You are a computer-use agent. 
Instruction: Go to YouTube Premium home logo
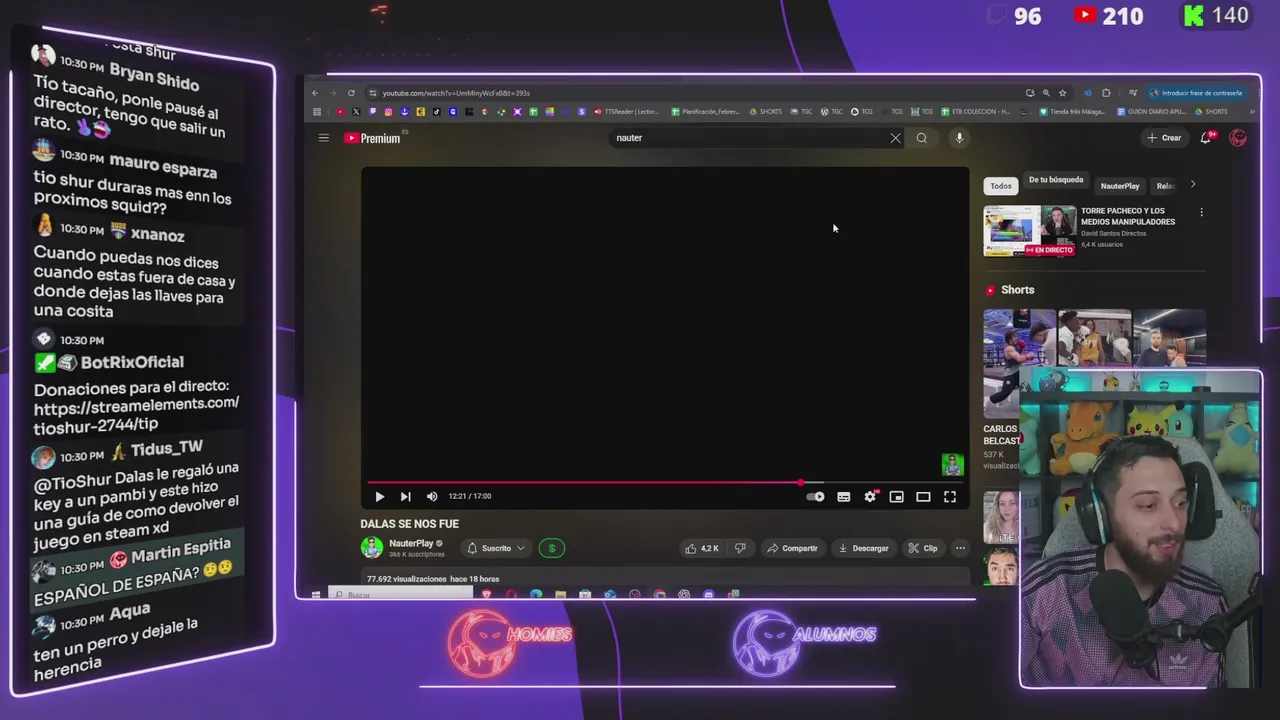[372, 138]
